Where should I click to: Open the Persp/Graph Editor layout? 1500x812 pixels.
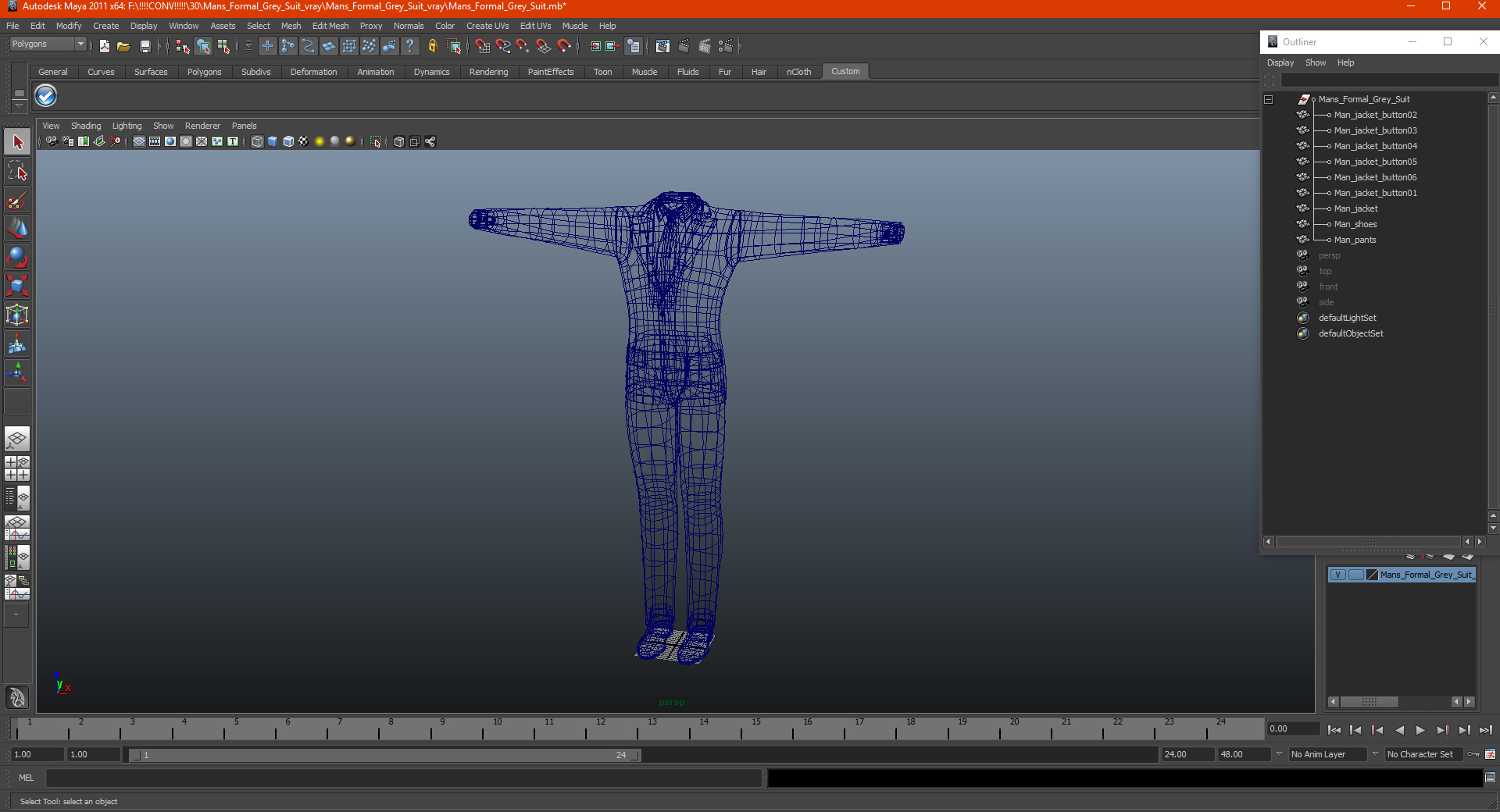tap(17, 528)
